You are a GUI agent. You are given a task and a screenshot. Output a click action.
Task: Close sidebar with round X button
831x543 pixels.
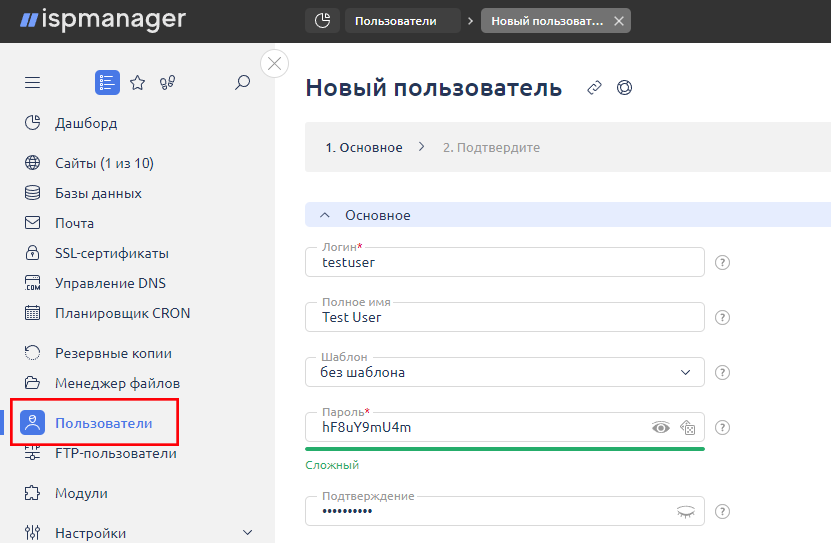click(x=275, y=64)
